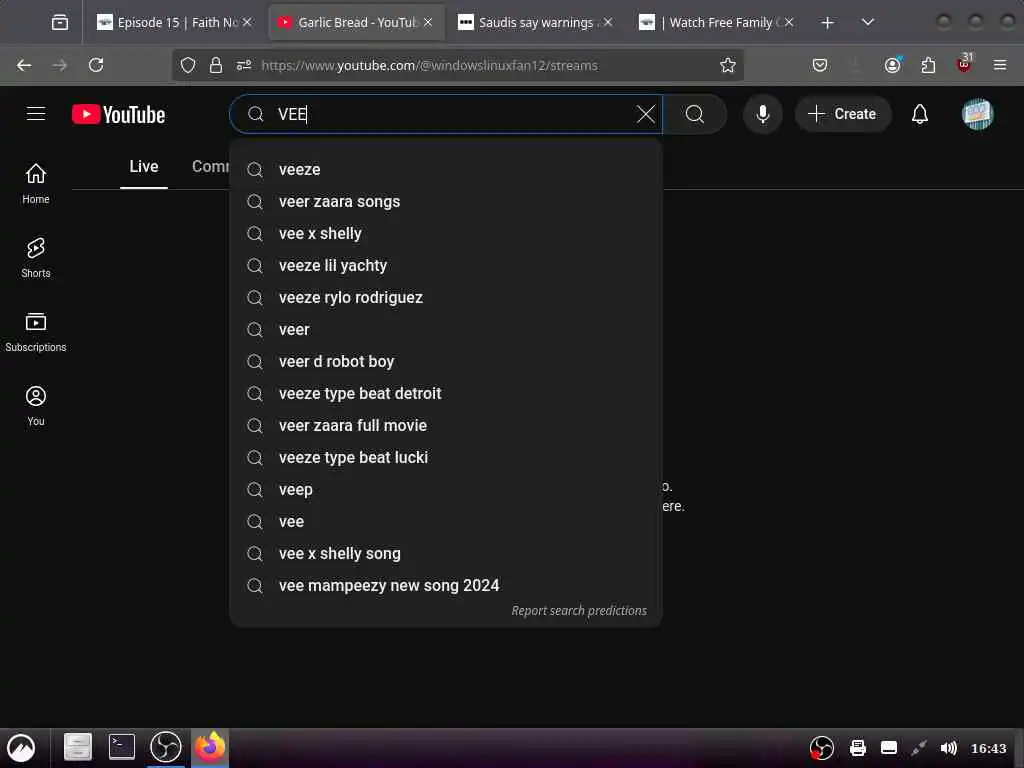Open the Firefox account icon
Image resolution: width=1024 pixels, height=768 pixels.
tap(893, 65)
